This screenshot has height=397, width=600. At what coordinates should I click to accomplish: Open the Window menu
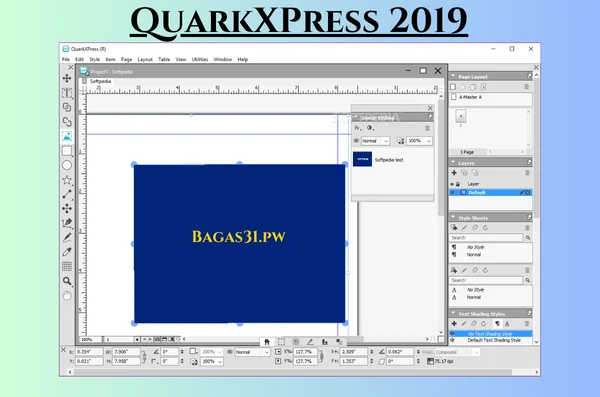click(223, 59)
